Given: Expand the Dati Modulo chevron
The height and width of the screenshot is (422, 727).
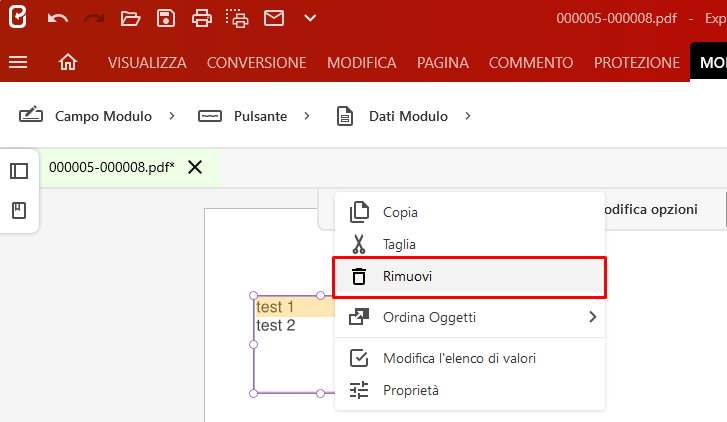Looking at the screenshot, I should 468,116.
